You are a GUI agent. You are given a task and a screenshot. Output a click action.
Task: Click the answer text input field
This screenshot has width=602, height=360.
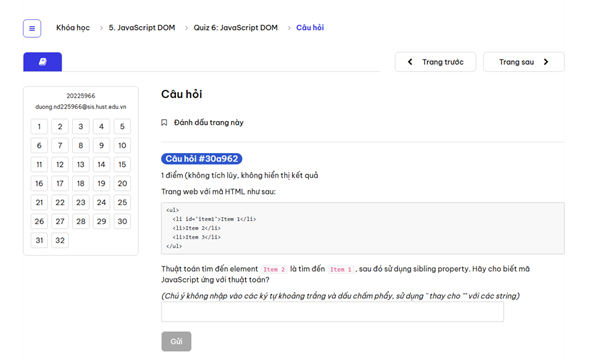[332, 312]
